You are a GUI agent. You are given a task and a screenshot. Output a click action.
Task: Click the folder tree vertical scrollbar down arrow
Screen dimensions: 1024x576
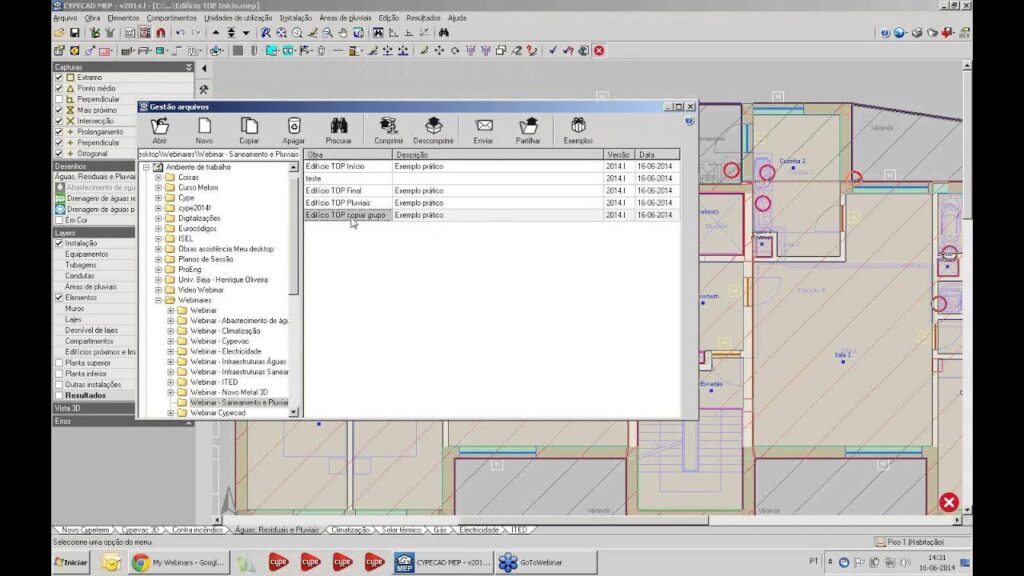coord(293,411)
